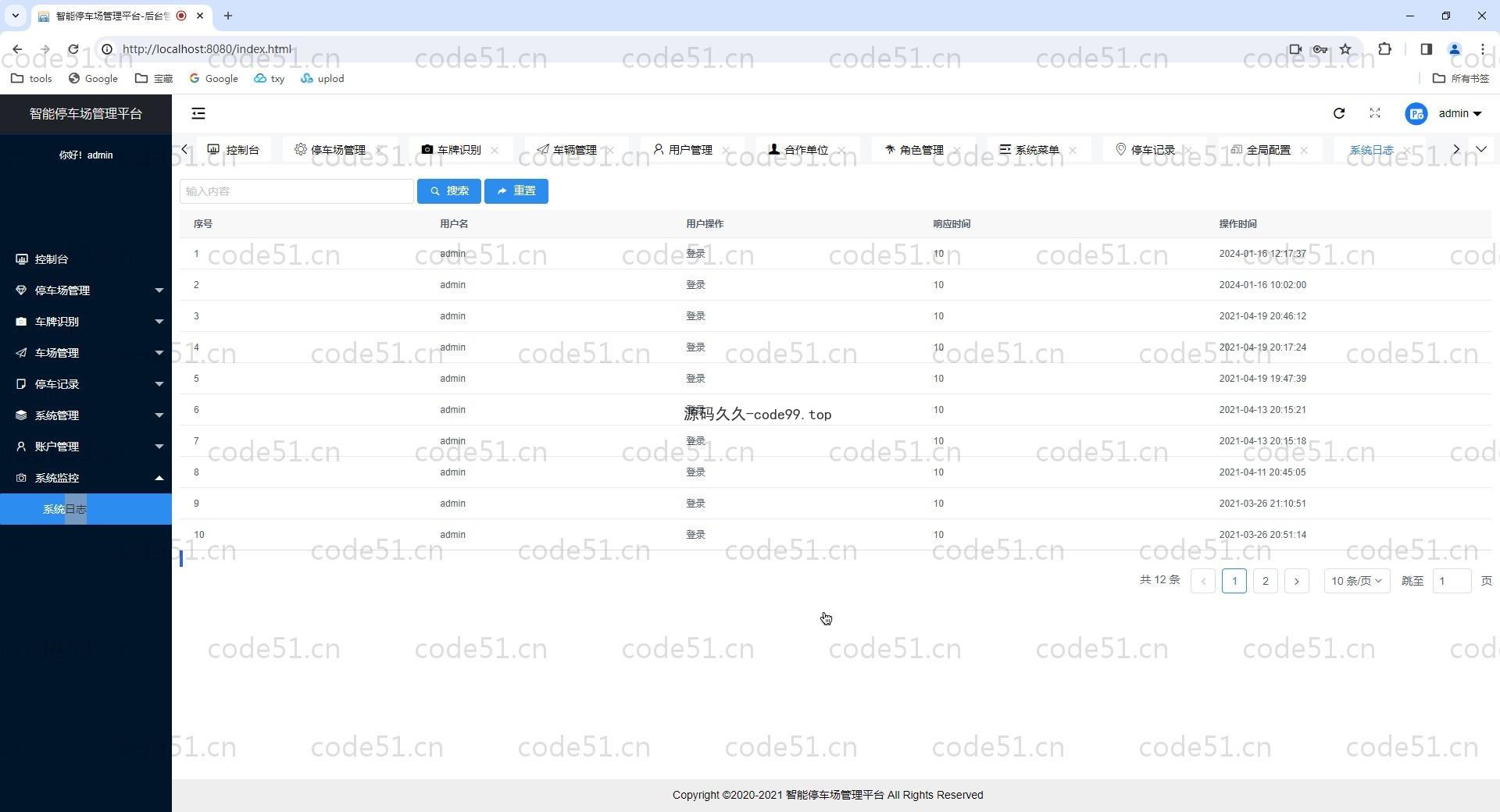
Task: Go to page 2 of the log
Action: click(1266, 581)
